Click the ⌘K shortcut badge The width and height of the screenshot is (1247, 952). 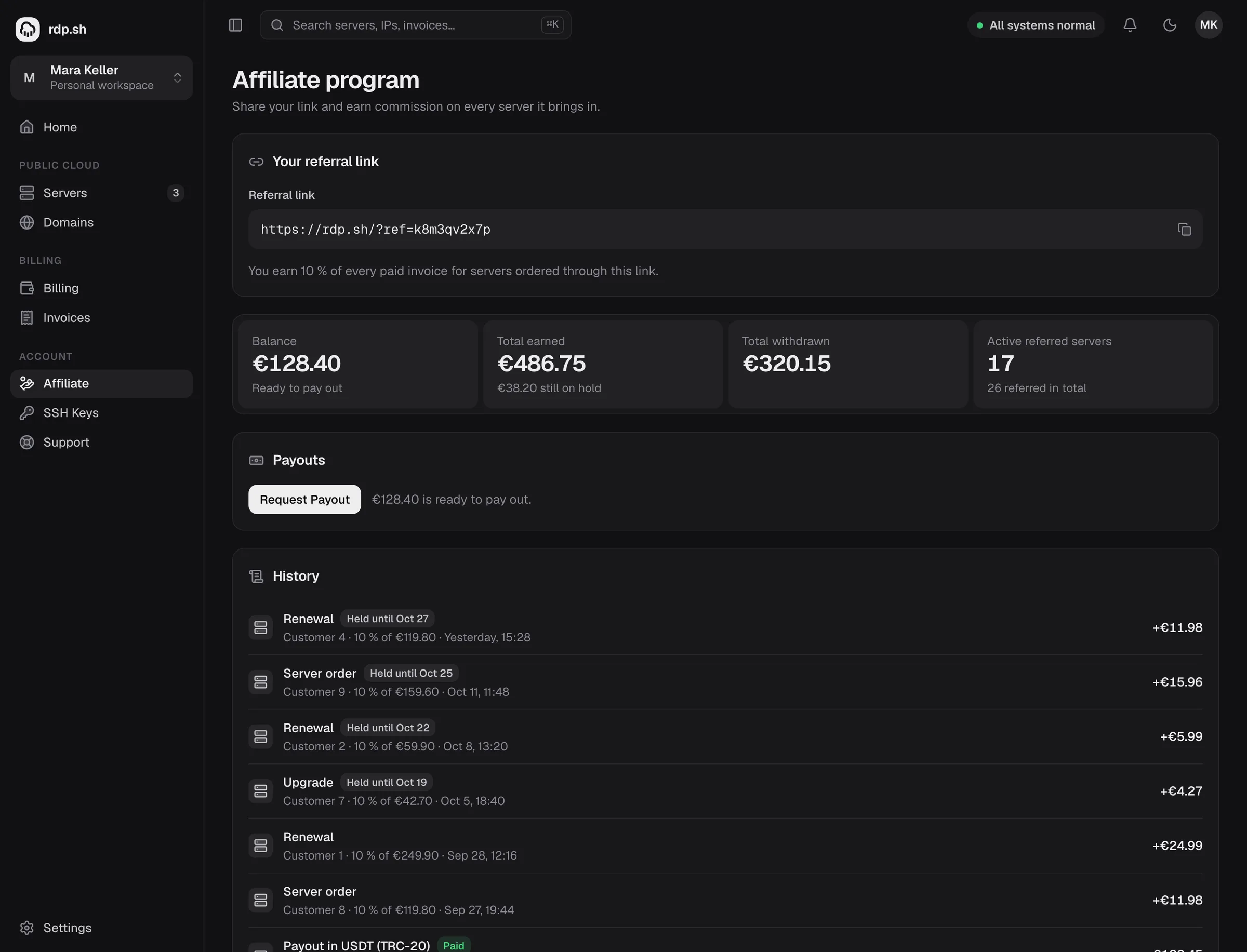point(552,24)
